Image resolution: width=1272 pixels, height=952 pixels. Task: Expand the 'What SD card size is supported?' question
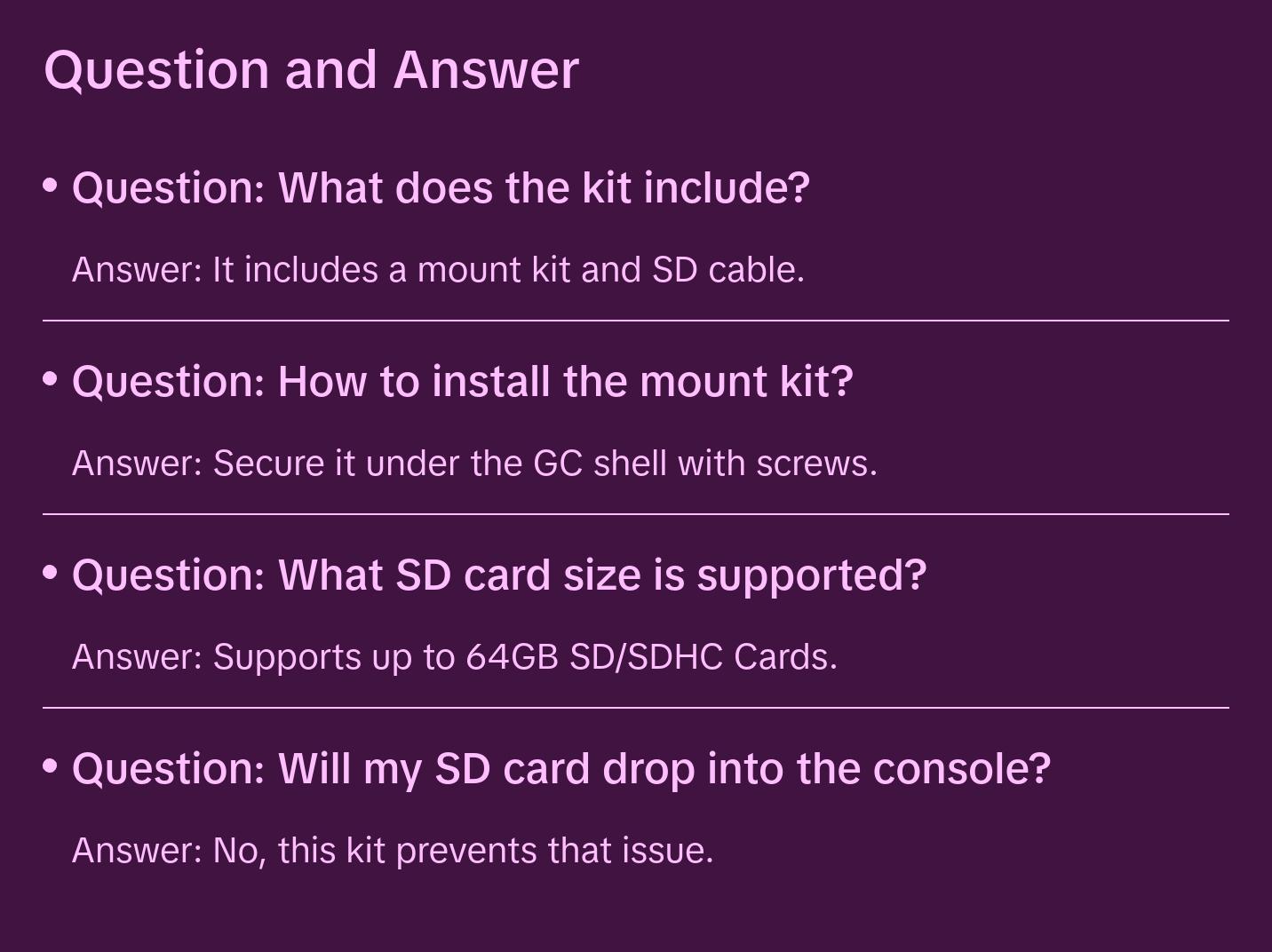pyautogui.click(x=498, y=575)
